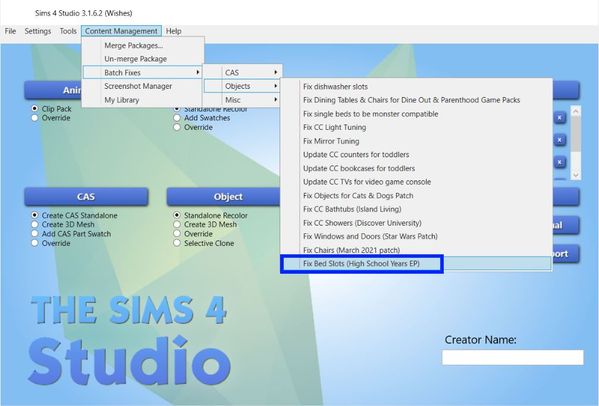This screenshot has height=406, width=599.
Task: Click the scroll down arrow of the list
Action: pyautogui.click(x=576, y=175)
